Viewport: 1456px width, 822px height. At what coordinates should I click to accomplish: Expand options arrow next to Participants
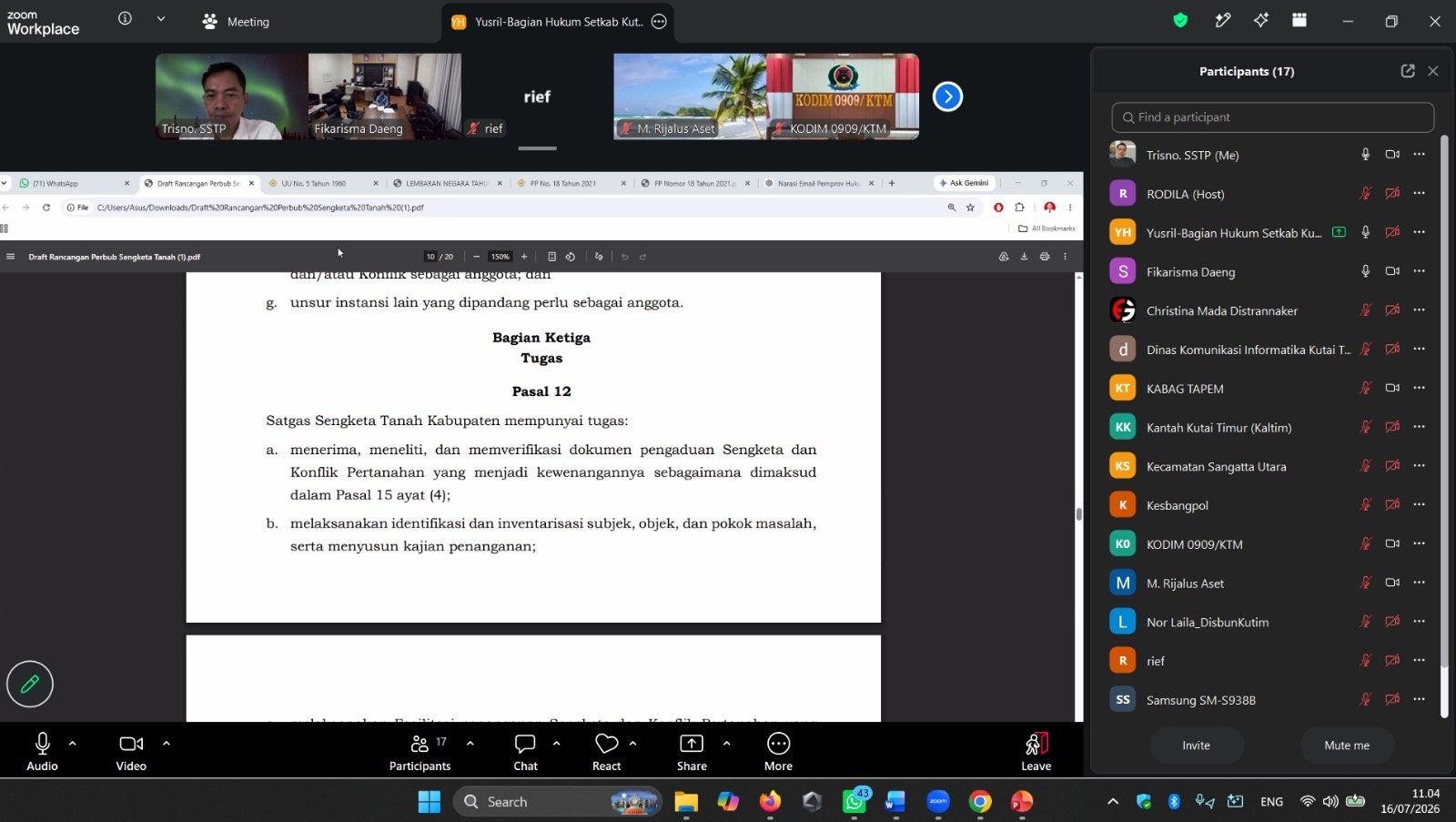[470, 744]
